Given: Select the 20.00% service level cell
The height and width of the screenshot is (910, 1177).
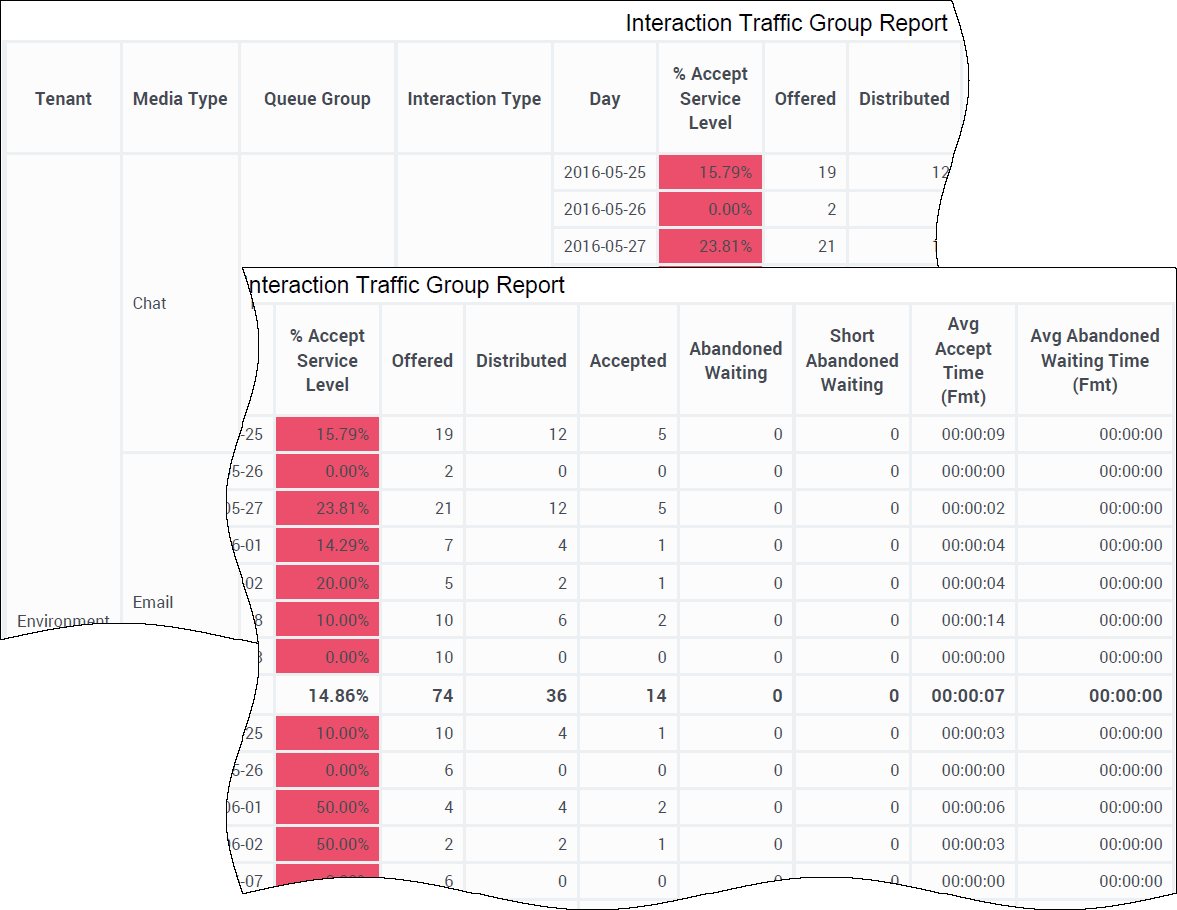Looking at the screenshot, I should coord(327,583).
